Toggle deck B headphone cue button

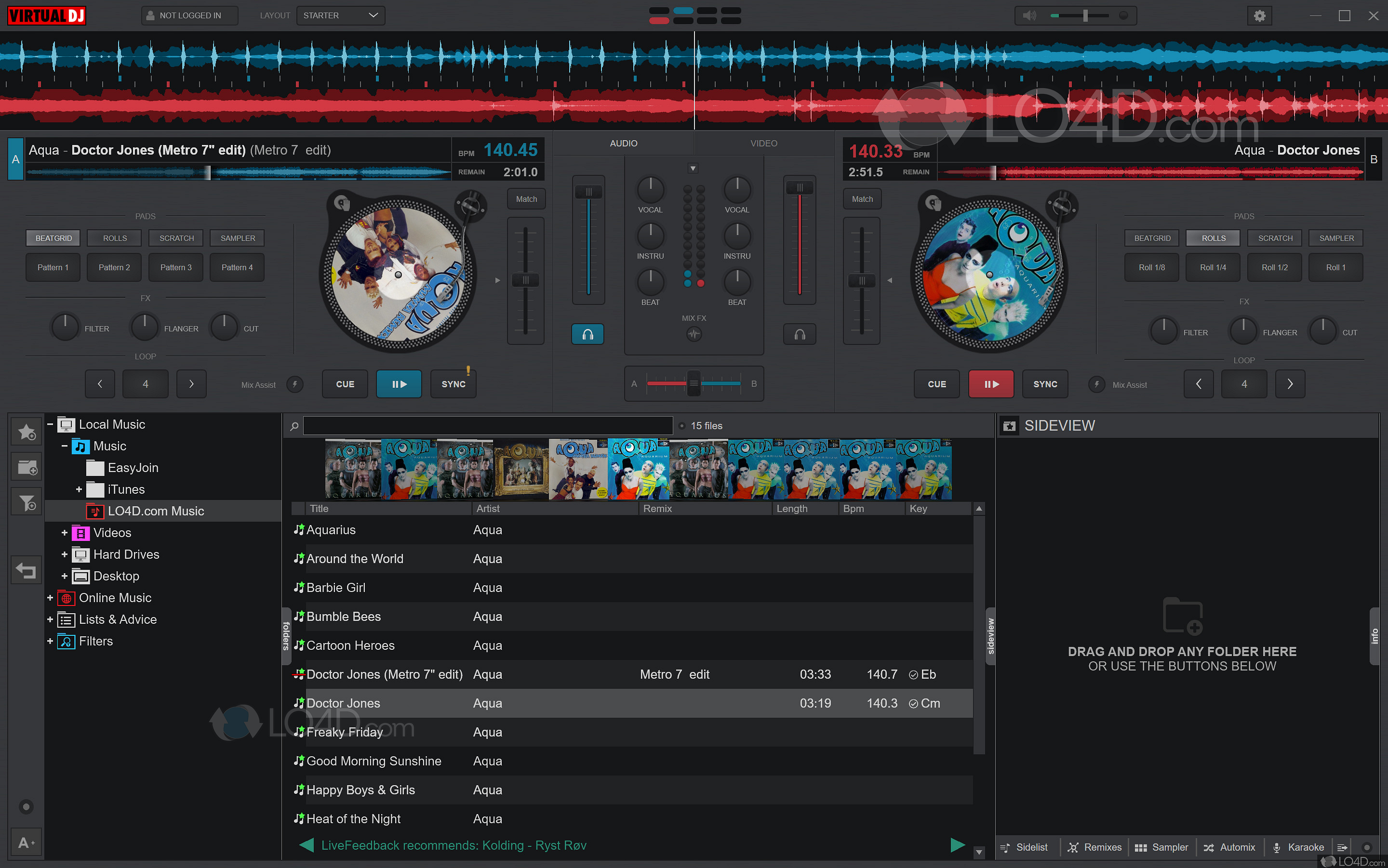(x=800, y=334)
